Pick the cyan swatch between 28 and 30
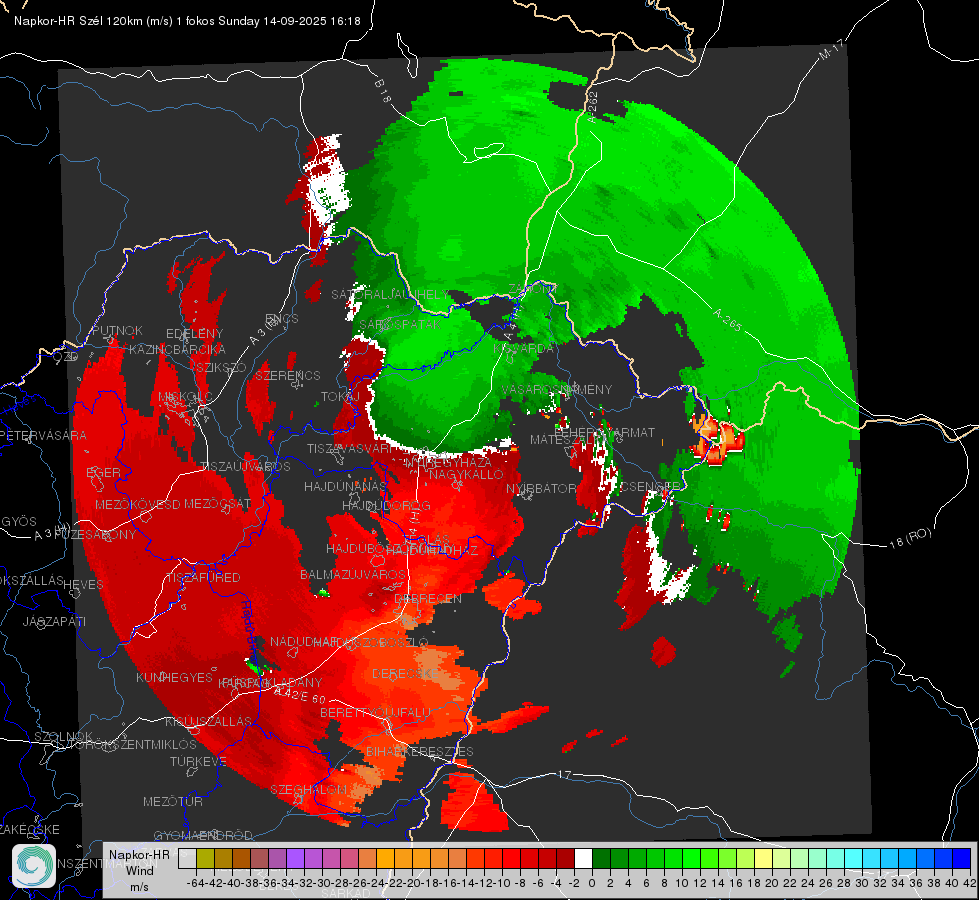This screenshot has height=900, width=979. pyautogui.click(x=854, y=858)
